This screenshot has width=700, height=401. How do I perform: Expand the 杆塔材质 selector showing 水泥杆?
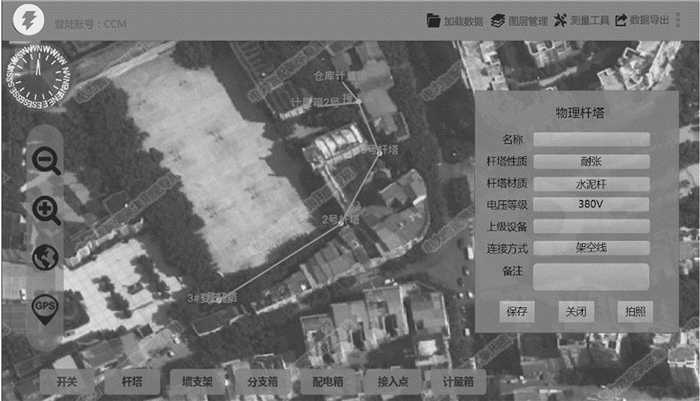(591, 183)
